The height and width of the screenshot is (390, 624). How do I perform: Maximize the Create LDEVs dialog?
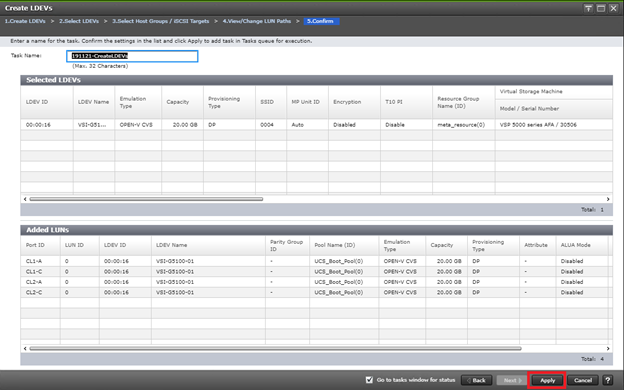point(601,8)
